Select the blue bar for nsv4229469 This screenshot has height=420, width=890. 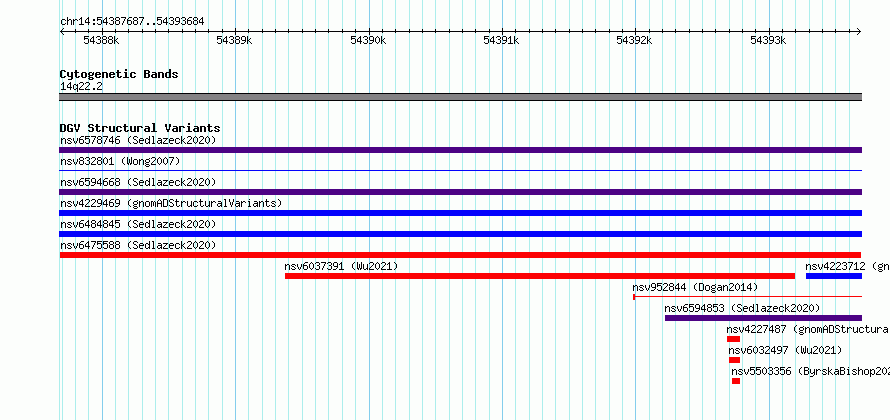tap(460, 213)
